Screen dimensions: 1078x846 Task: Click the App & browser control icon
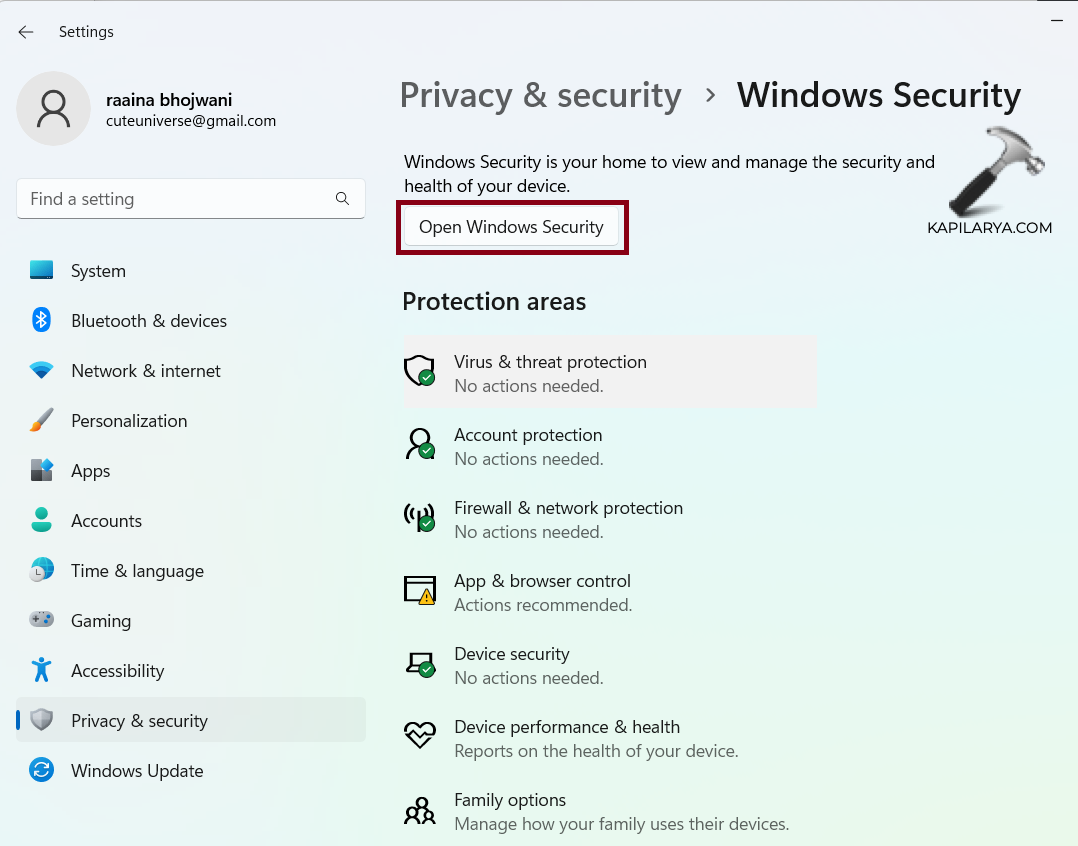[420, 591]
